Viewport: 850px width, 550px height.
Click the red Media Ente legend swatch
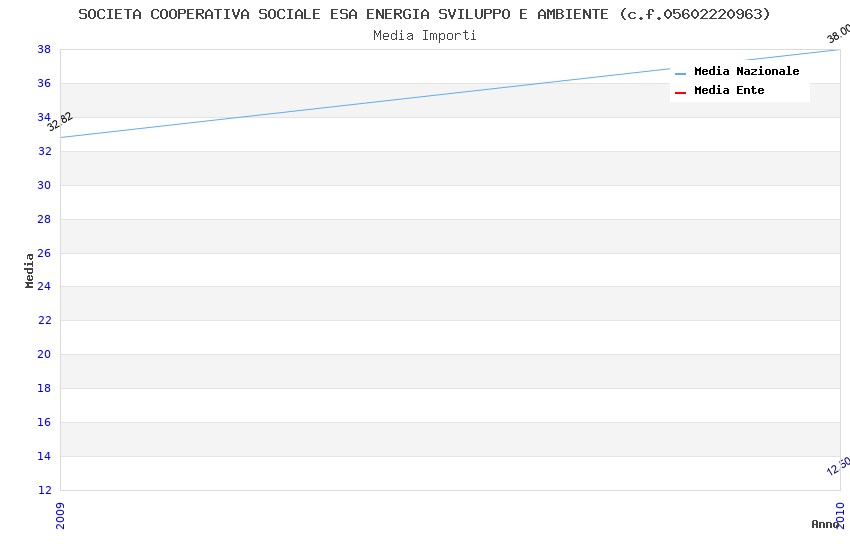[681, 92]
